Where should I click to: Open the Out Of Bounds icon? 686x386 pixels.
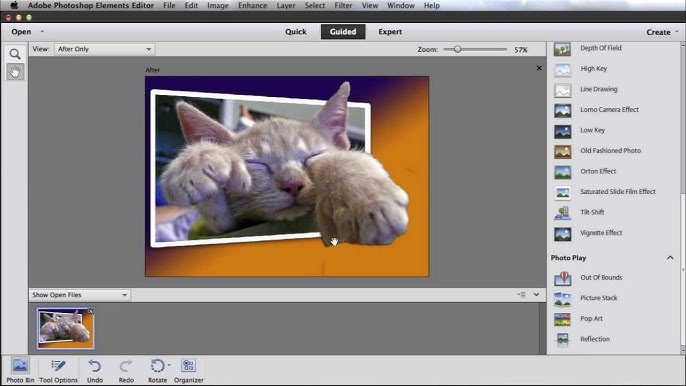pos(562,278)
